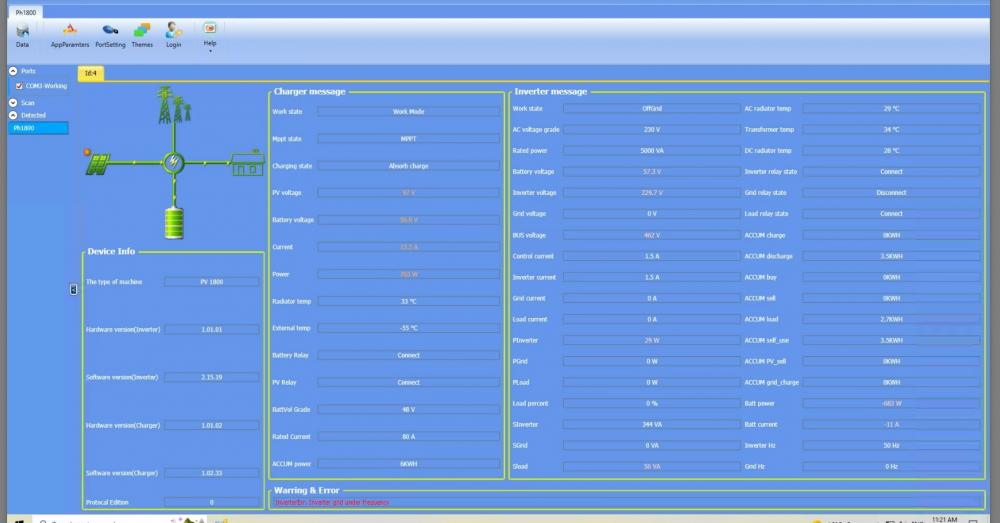The height and width of the screenshot is (523, 1000).
Task: Click the ACCUM discharge value field
Action: (891, 256)
